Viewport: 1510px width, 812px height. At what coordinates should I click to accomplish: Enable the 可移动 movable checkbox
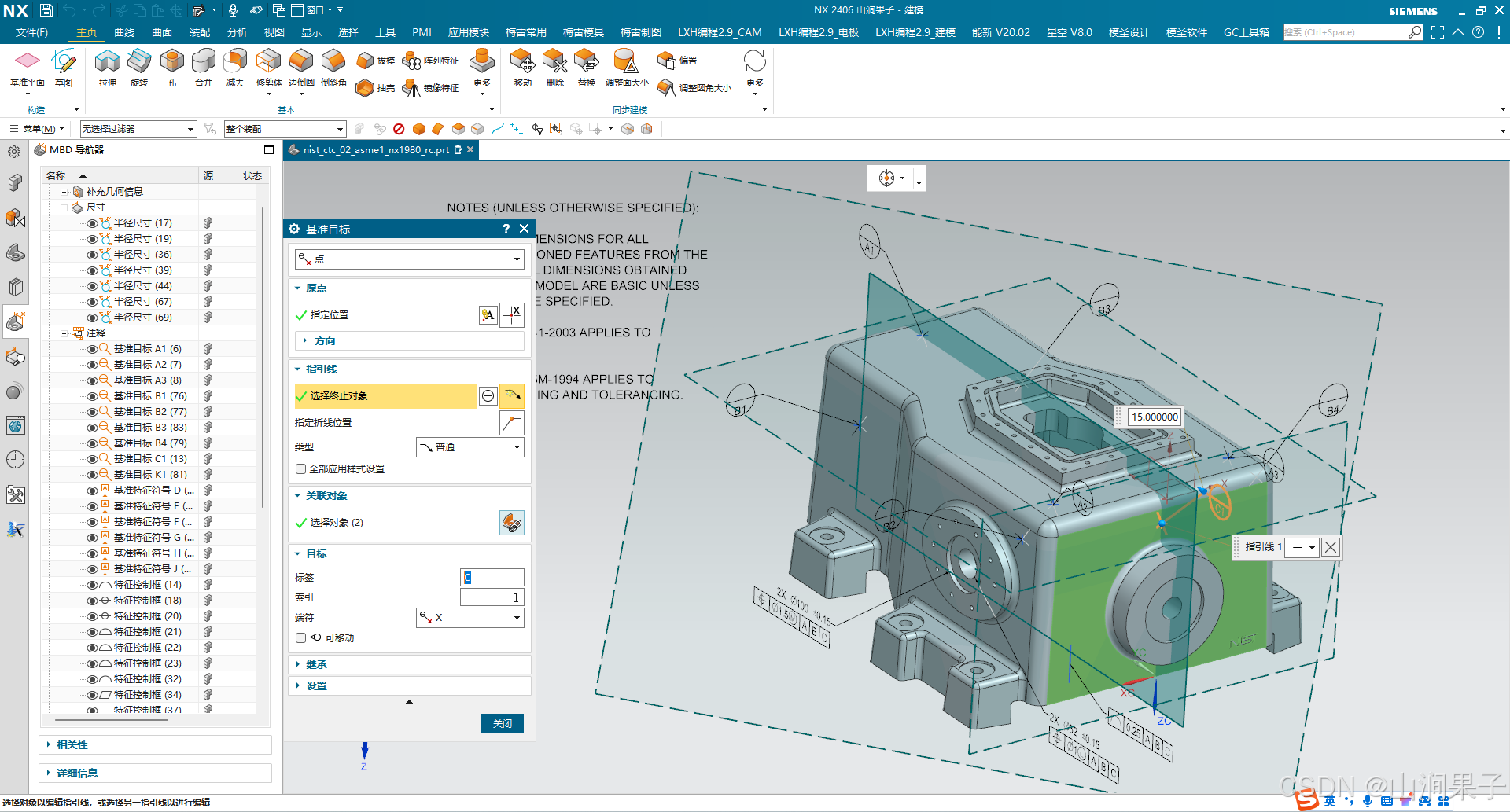click(300, 638)
